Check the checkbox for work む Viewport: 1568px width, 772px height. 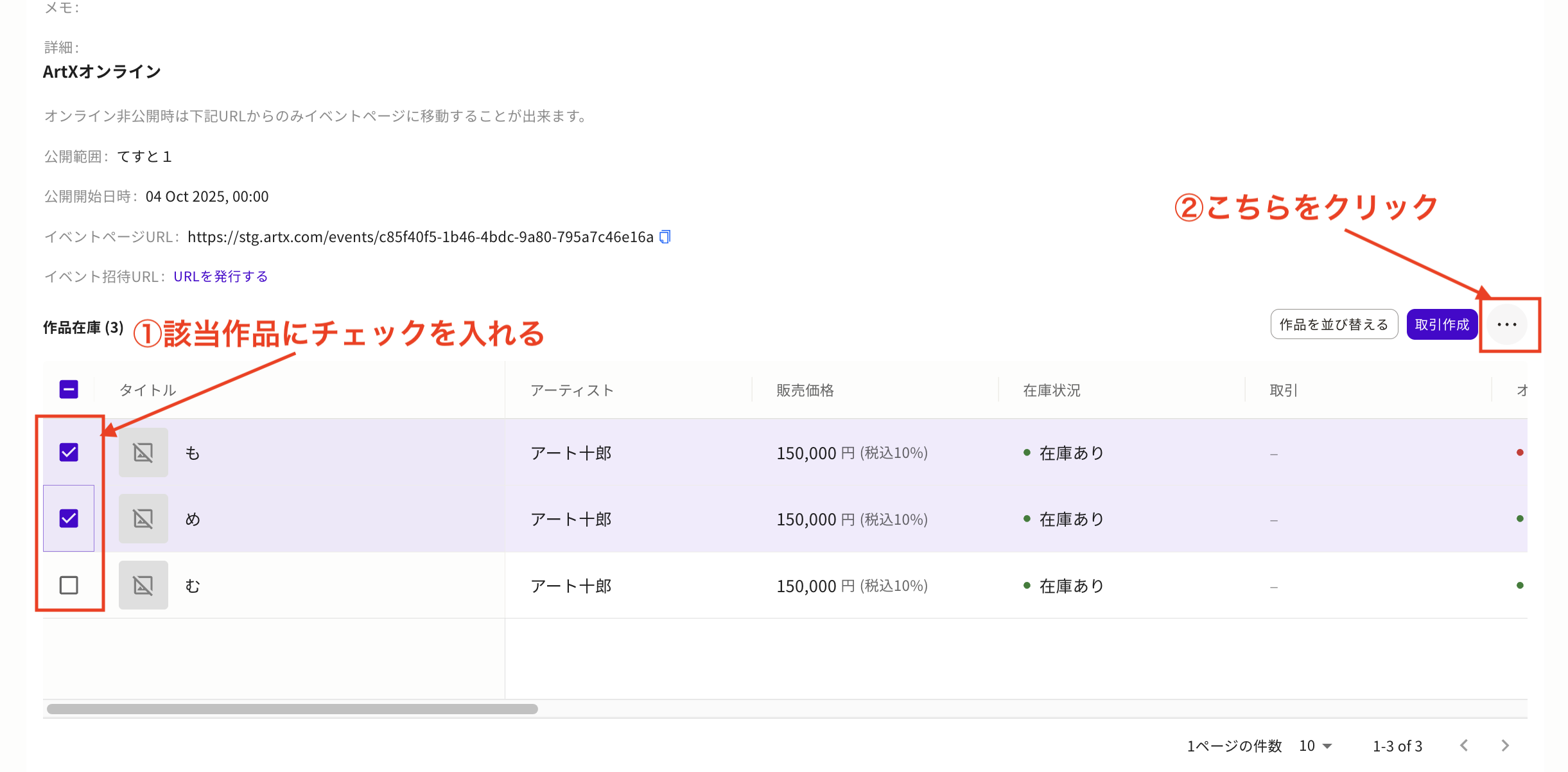click(69, 585)
